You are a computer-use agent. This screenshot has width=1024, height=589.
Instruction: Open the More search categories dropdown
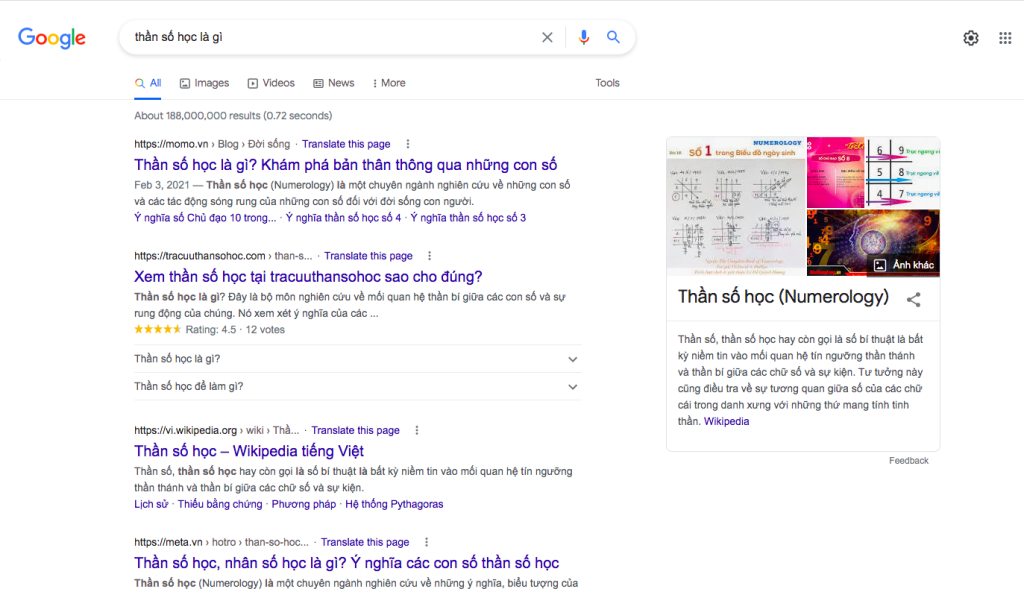388,83
